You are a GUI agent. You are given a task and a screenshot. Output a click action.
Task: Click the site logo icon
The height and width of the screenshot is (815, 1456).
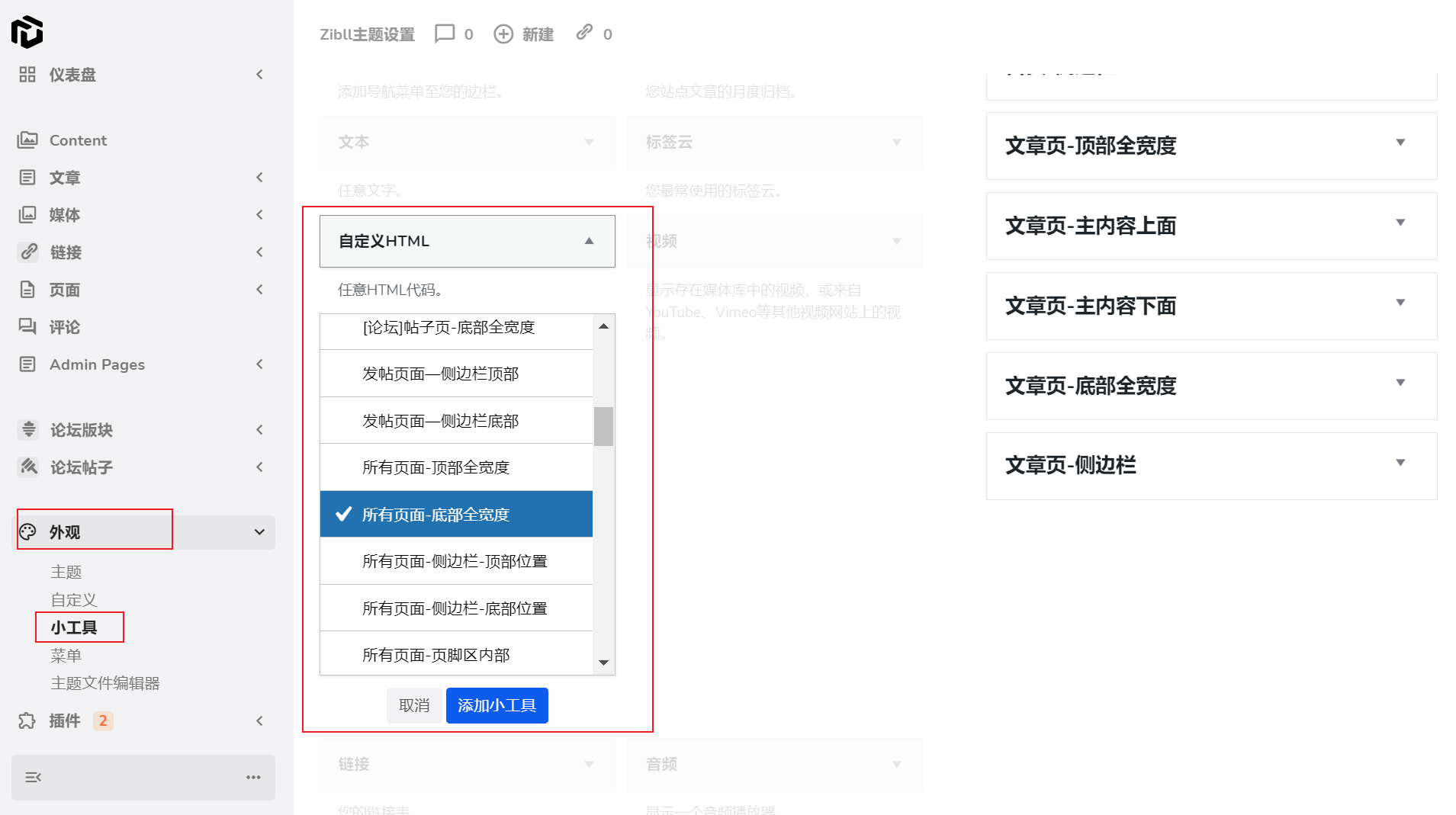pyautogui.click(x=27, y=32)
